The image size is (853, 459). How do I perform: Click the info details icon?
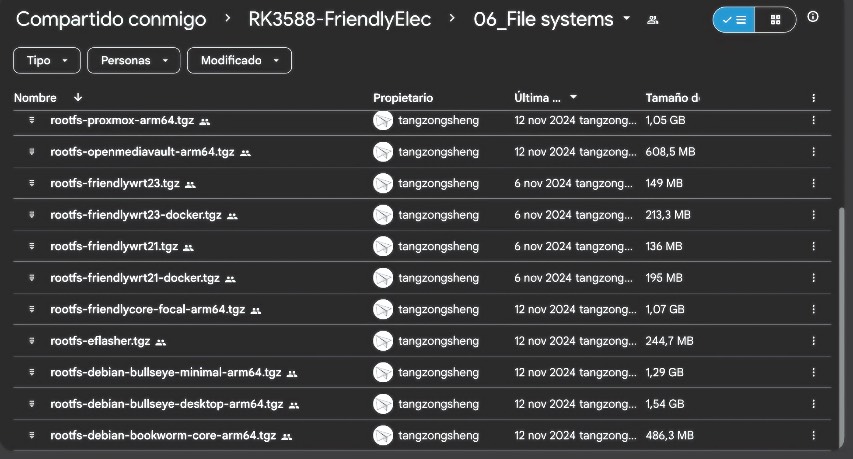pyautogui.click(x=813, y=17)
